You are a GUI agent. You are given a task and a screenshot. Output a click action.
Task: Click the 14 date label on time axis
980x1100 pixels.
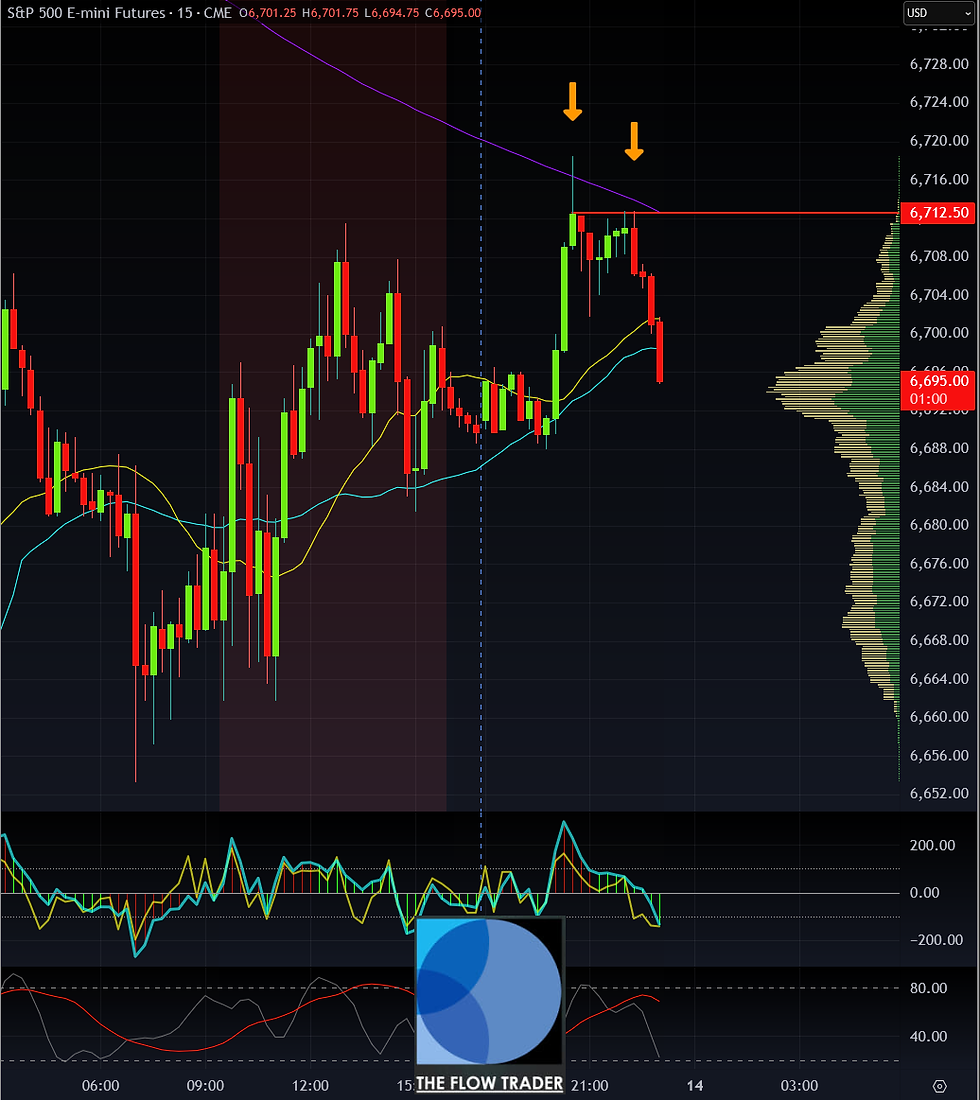(694, 1085)
